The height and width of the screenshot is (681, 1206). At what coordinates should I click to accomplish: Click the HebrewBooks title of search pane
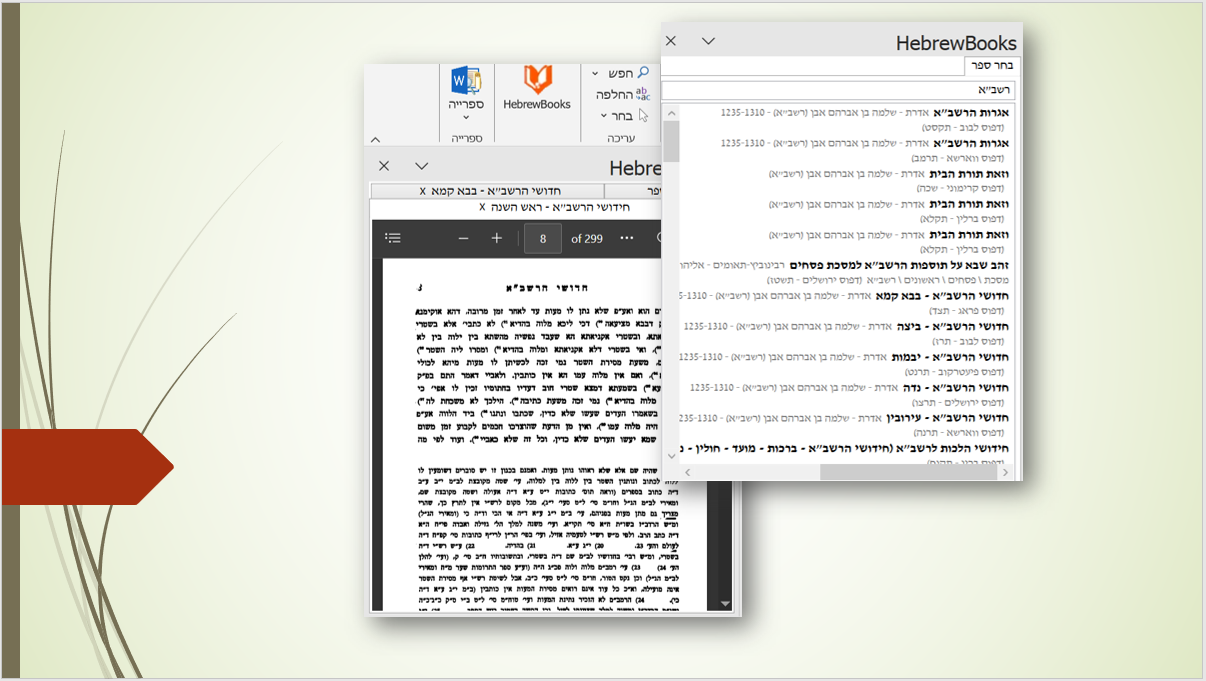(956, 43)
